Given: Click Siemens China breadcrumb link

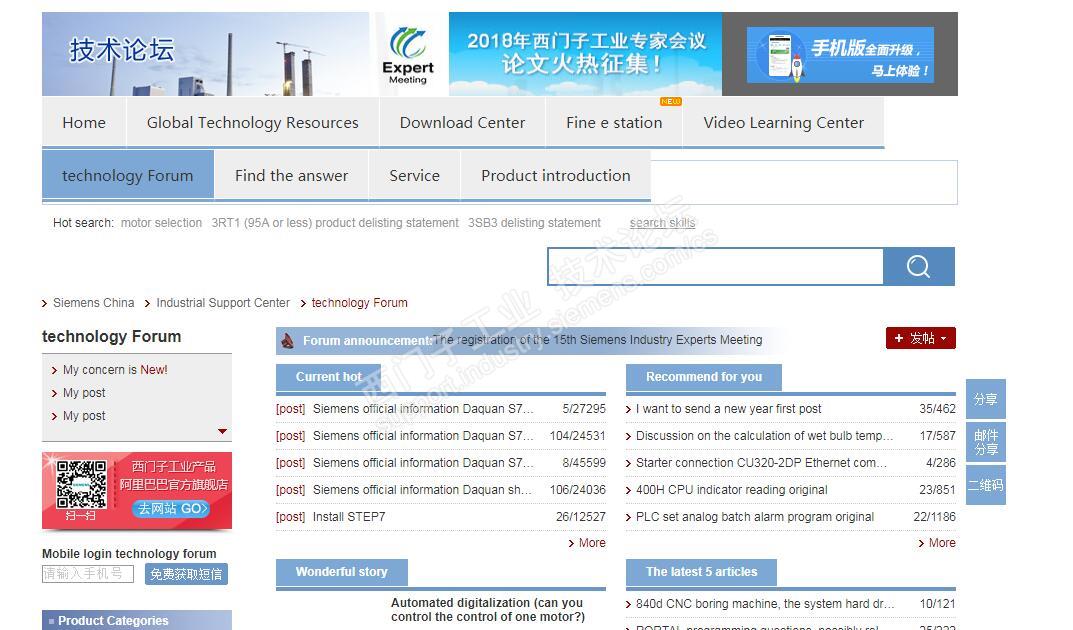Looking at the screenshot, I should point(94,303).
